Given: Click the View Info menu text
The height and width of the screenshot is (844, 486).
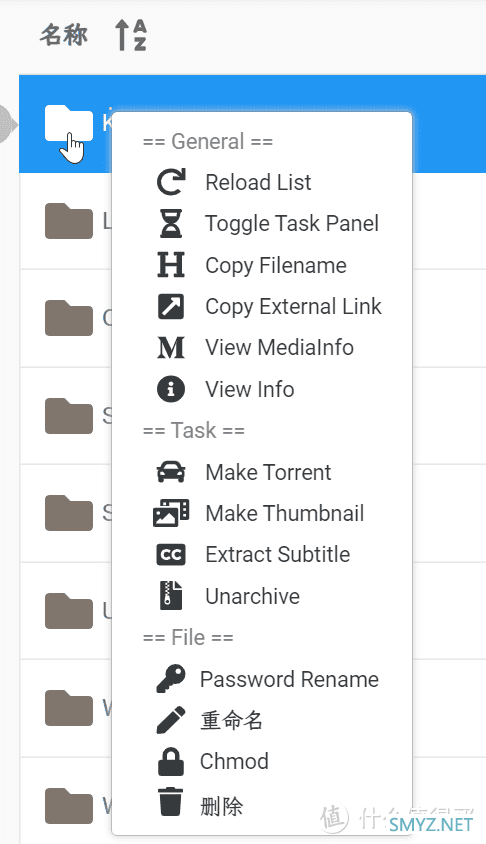Looking at the screenshot, I should 250,389.
